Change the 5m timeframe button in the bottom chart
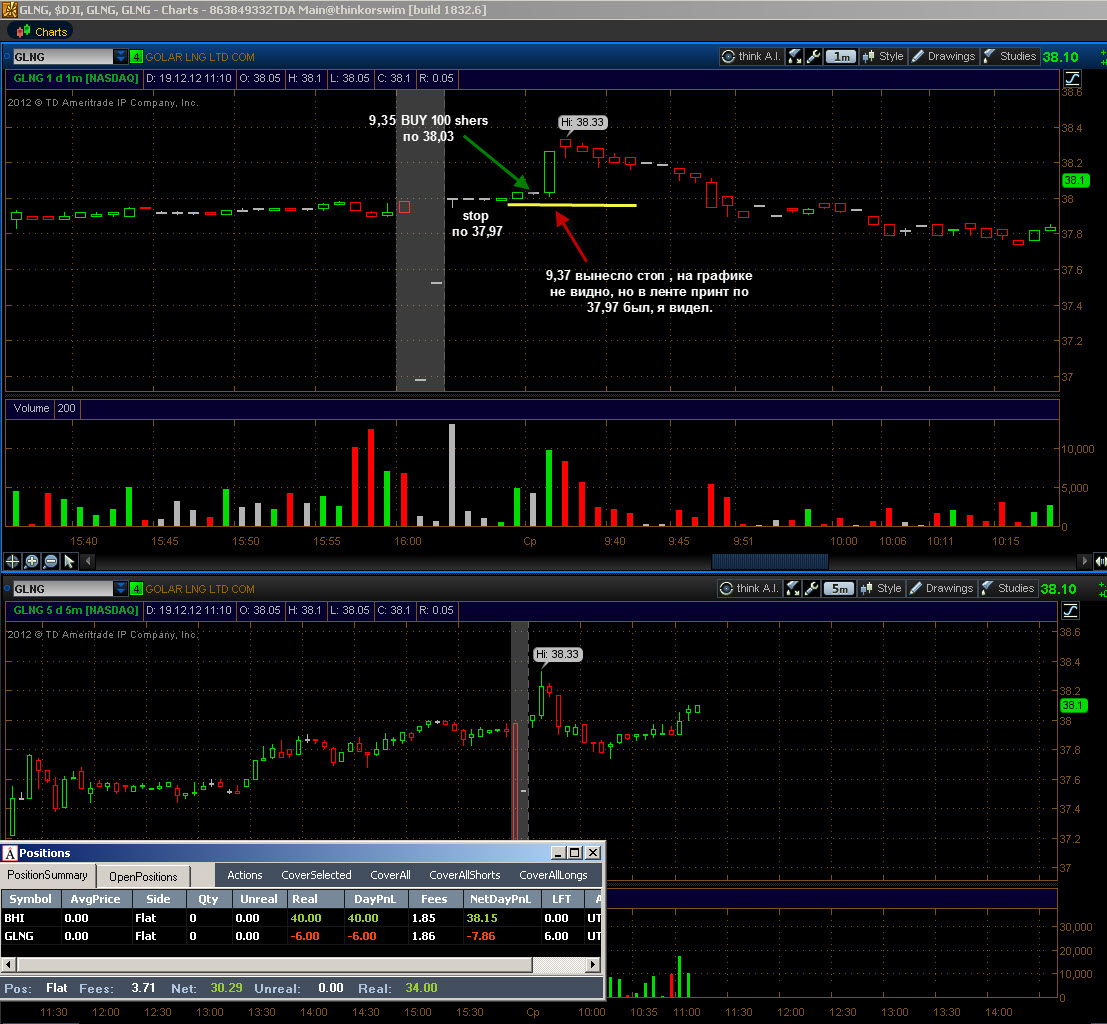Screen dimensions: 1107x1024 click(x=838, y=588)
